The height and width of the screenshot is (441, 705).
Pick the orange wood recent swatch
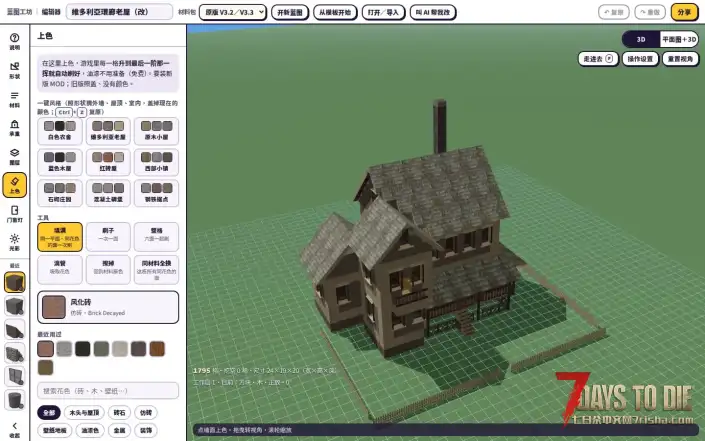click(x=157, y=349)
